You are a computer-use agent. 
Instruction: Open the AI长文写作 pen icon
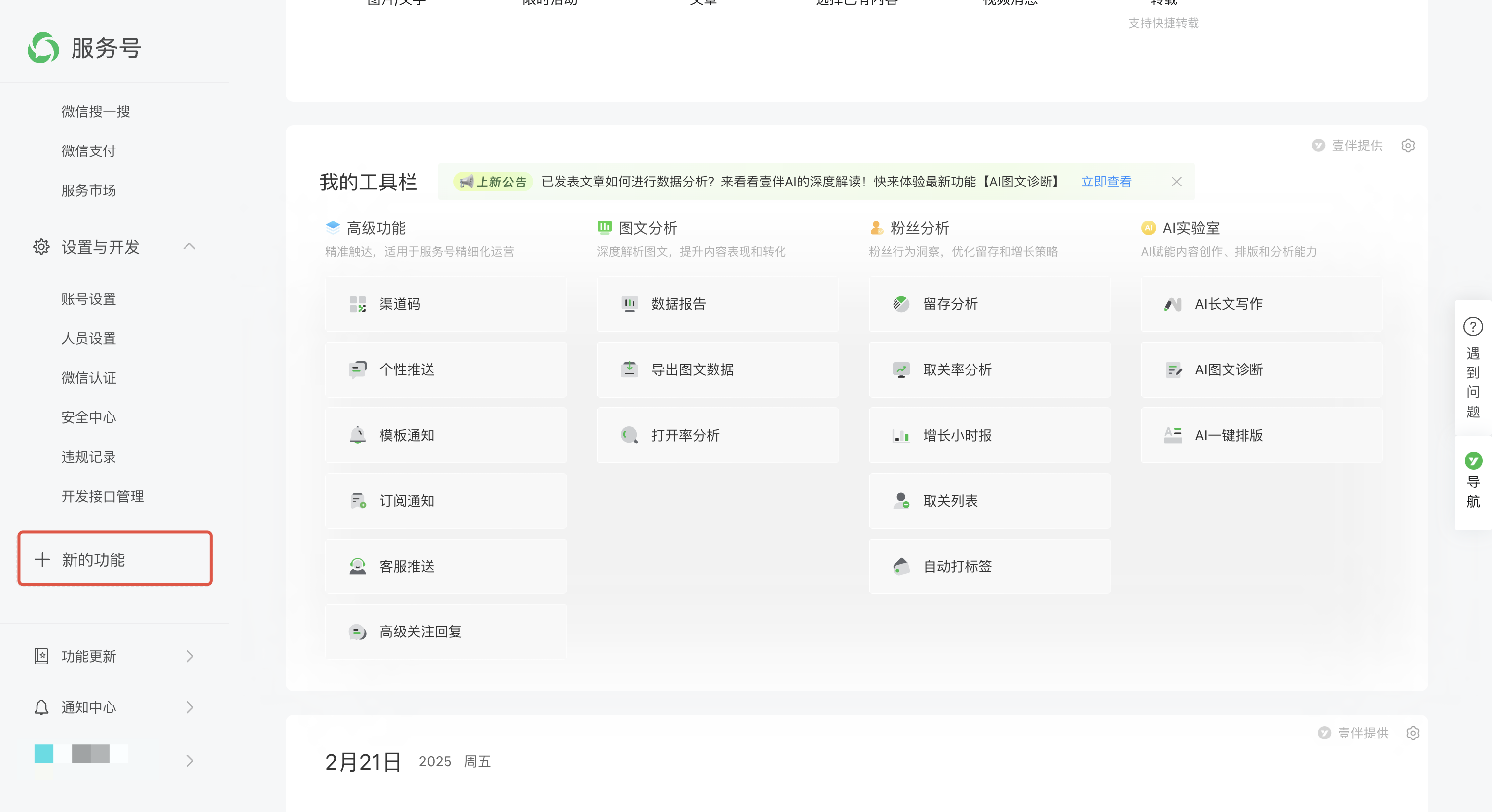coord(1173,304)
